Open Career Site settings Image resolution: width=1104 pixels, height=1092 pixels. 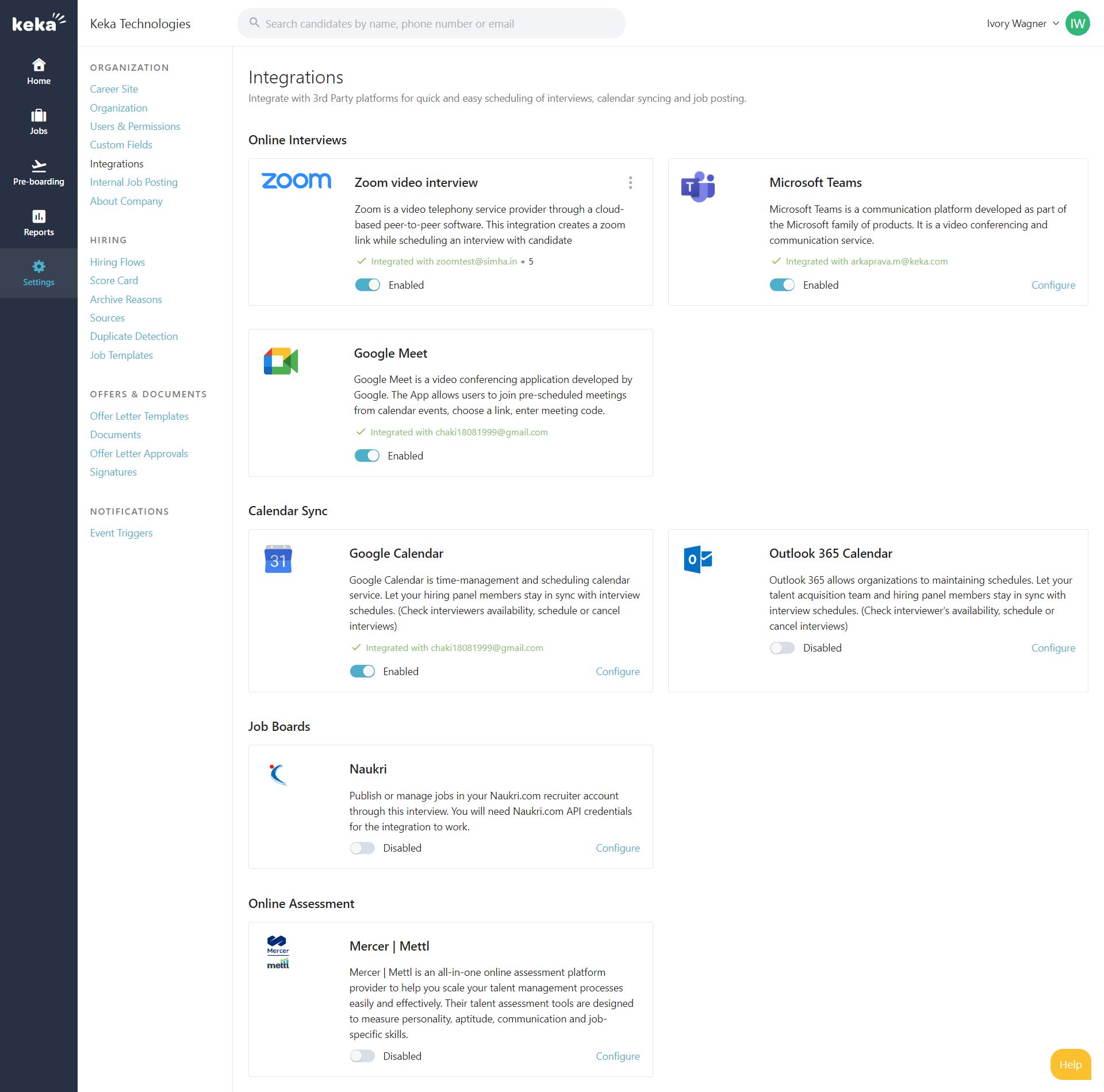(114, 89)
